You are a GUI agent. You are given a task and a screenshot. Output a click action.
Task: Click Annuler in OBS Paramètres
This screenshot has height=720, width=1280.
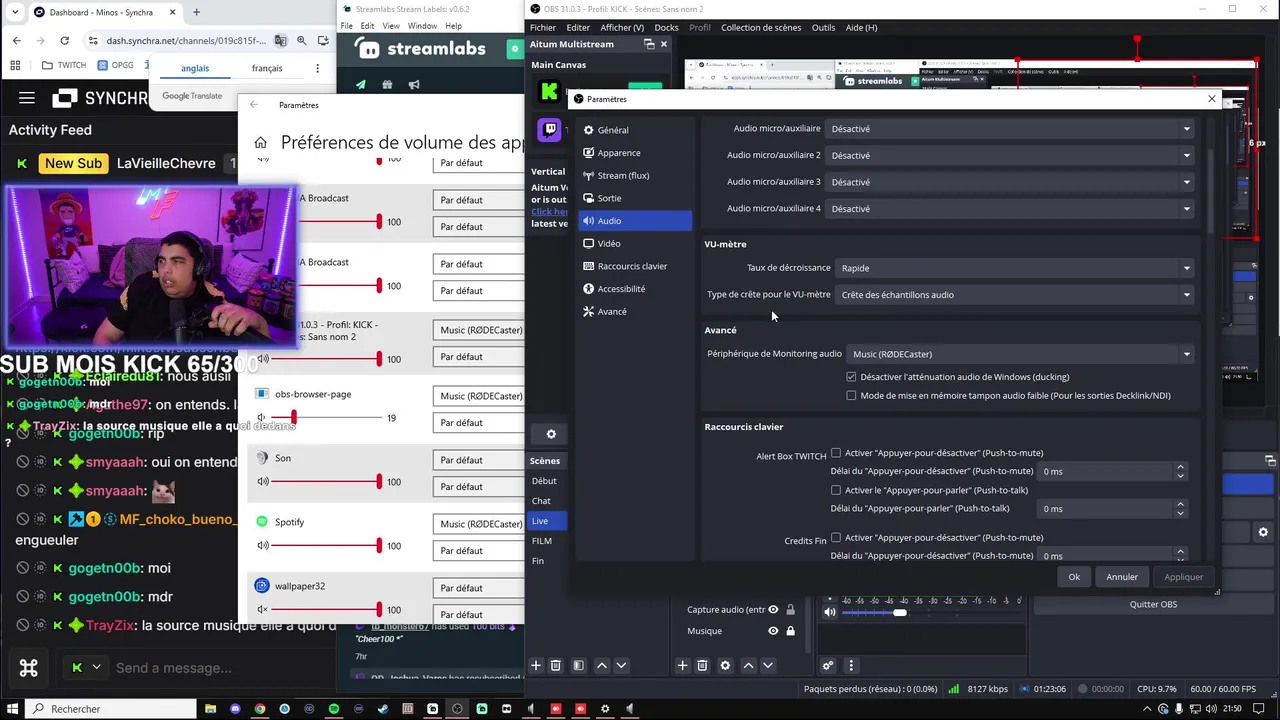tap(1122, 577)
